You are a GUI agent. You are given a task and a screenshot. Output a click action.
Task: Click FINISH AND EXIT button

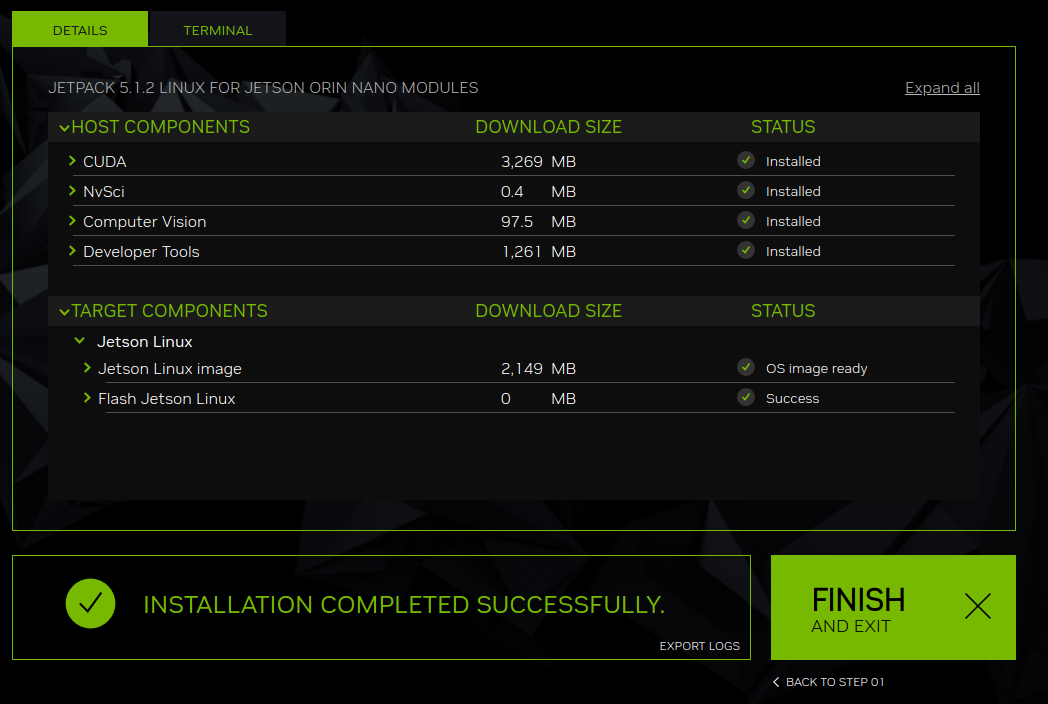click(893, 607)
